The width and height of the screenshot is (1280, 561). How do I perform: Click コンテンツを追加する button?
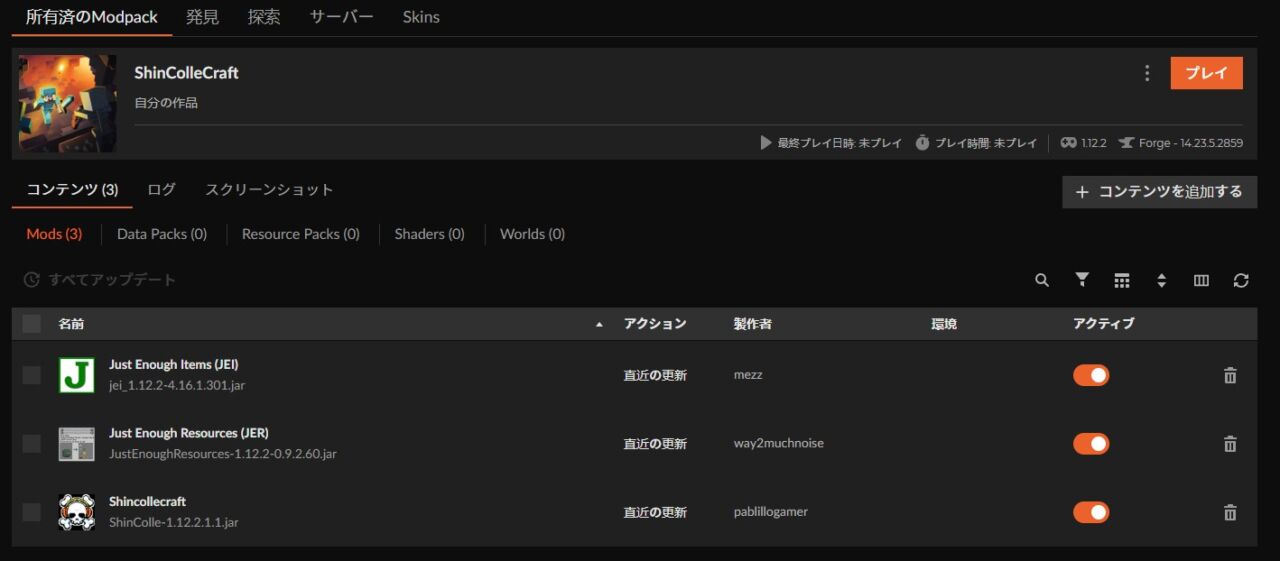[1159, 192]
